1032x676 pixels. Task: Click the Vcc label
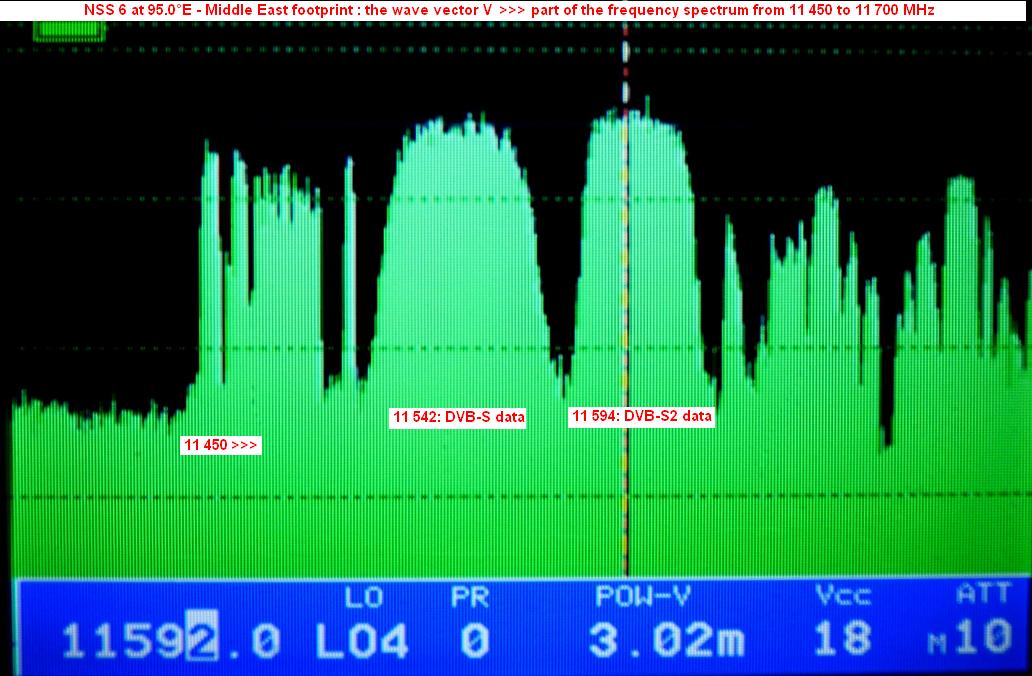tap(842, 597)
